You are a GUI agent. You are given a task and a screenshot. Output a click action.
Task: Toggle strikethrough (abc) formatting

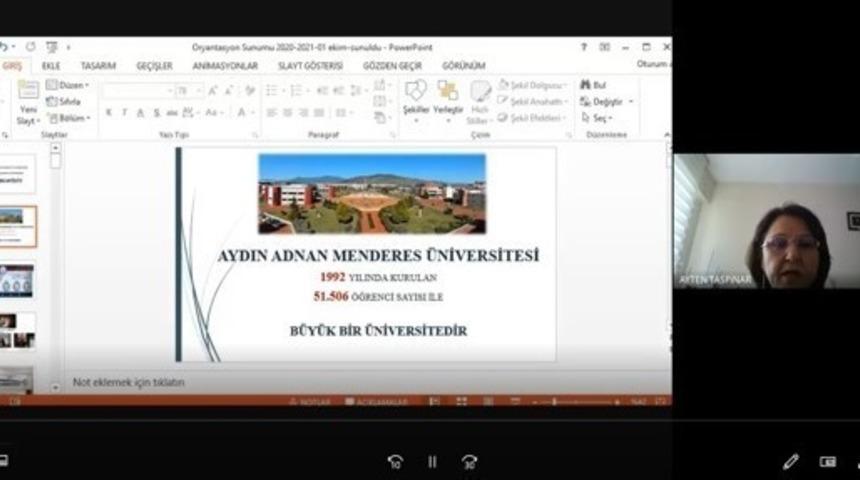172,113
